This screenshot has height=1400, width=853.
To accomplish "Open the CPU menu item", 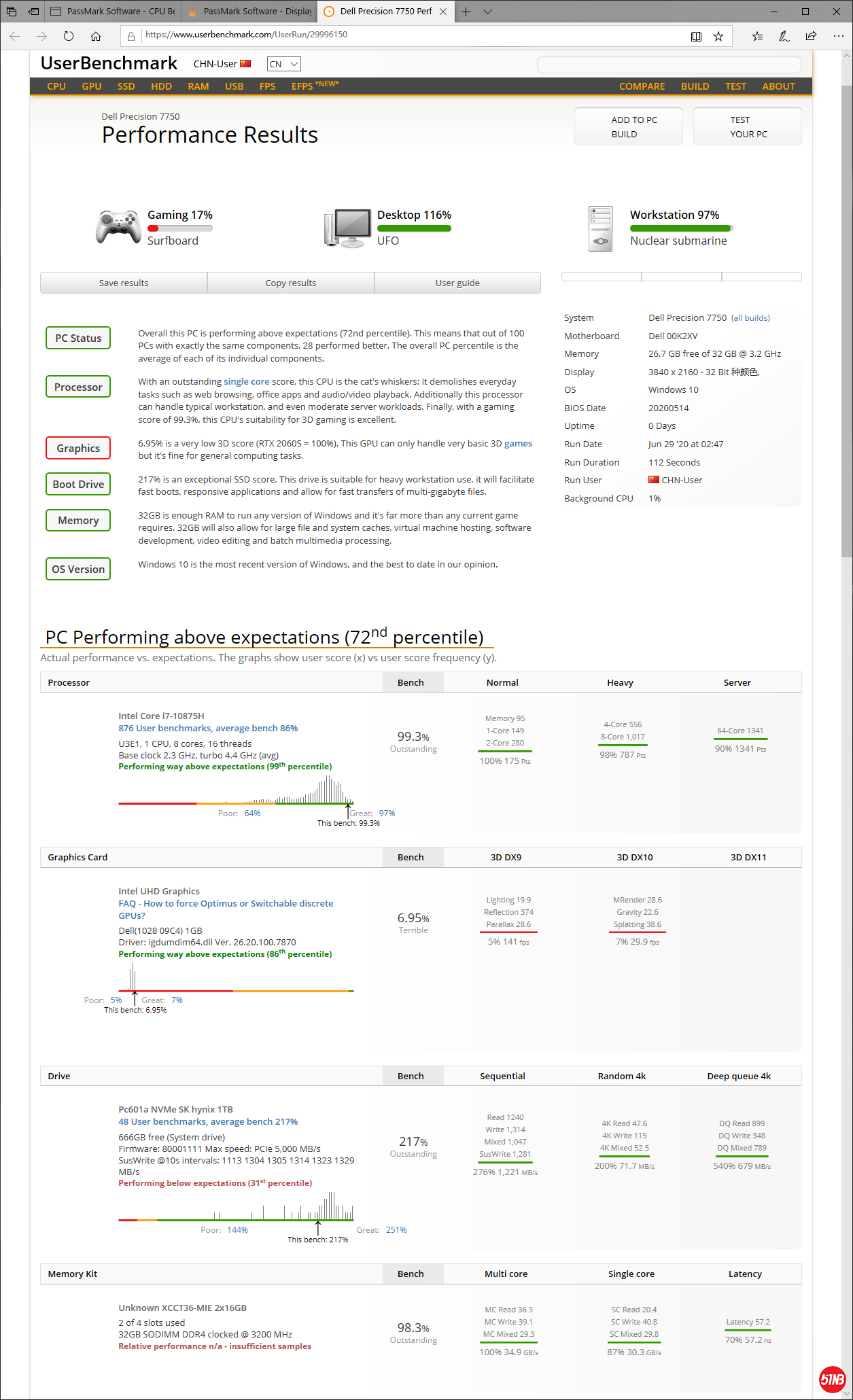I will tap(56, 86).
